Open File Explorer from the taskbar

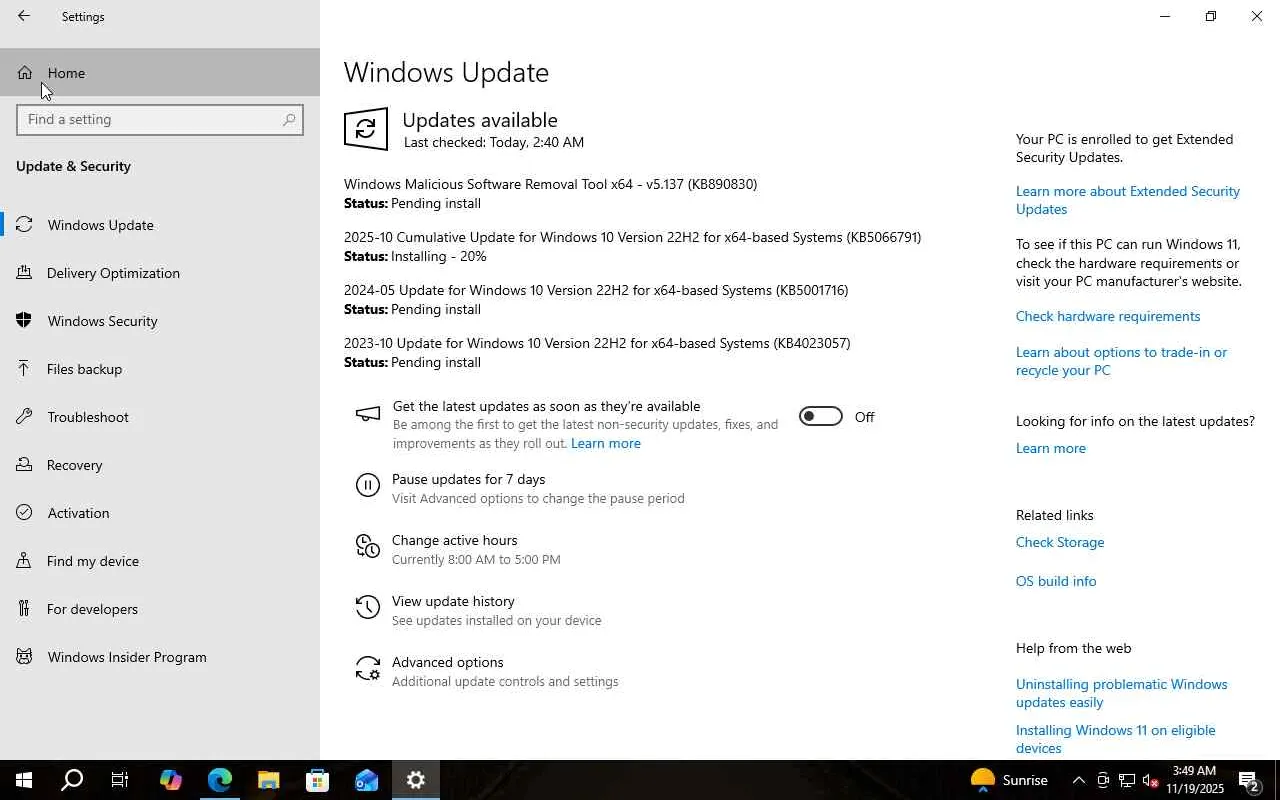click(x=268, y=780)
